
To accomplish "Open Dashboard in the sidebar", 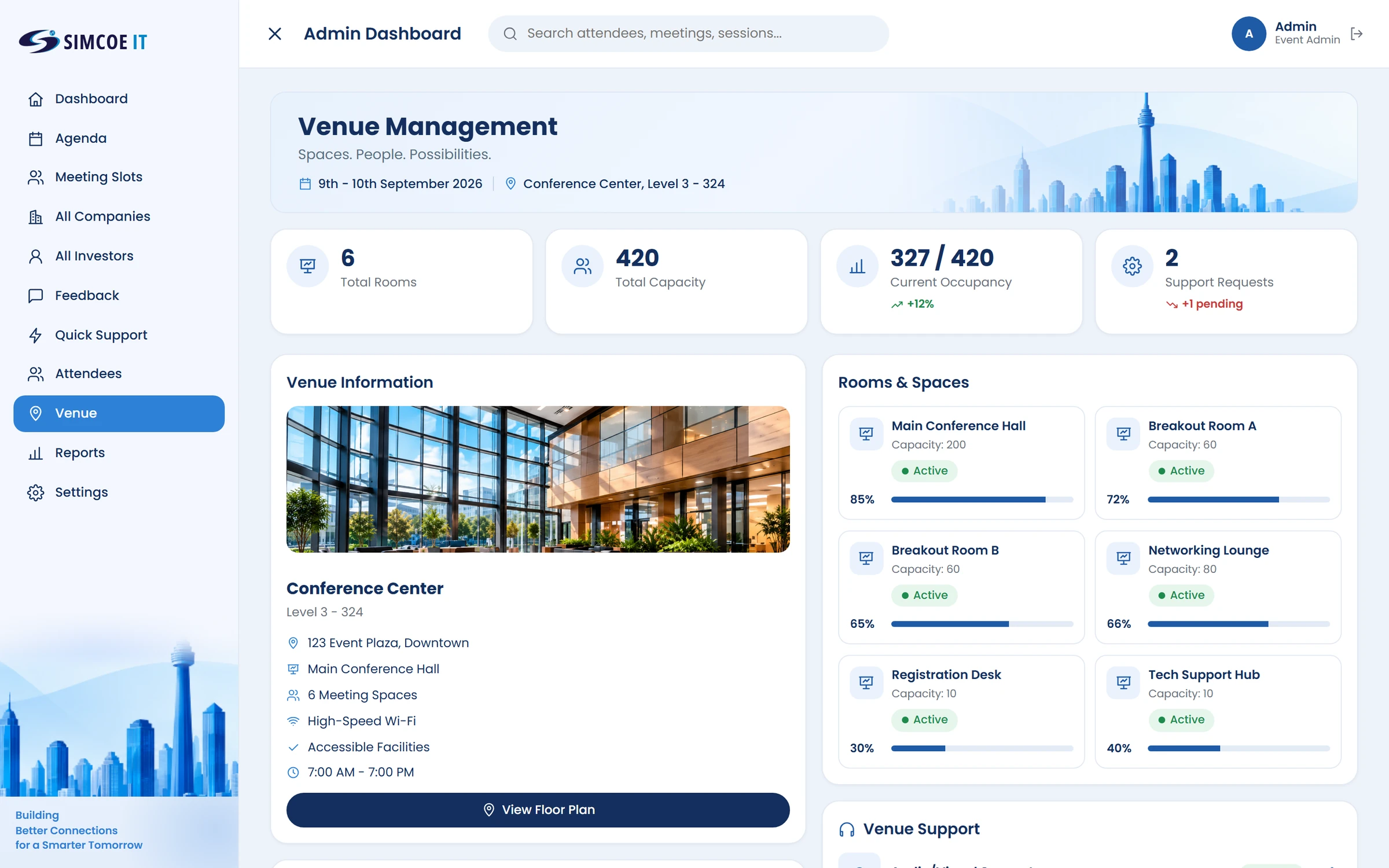I will point(119,99).
